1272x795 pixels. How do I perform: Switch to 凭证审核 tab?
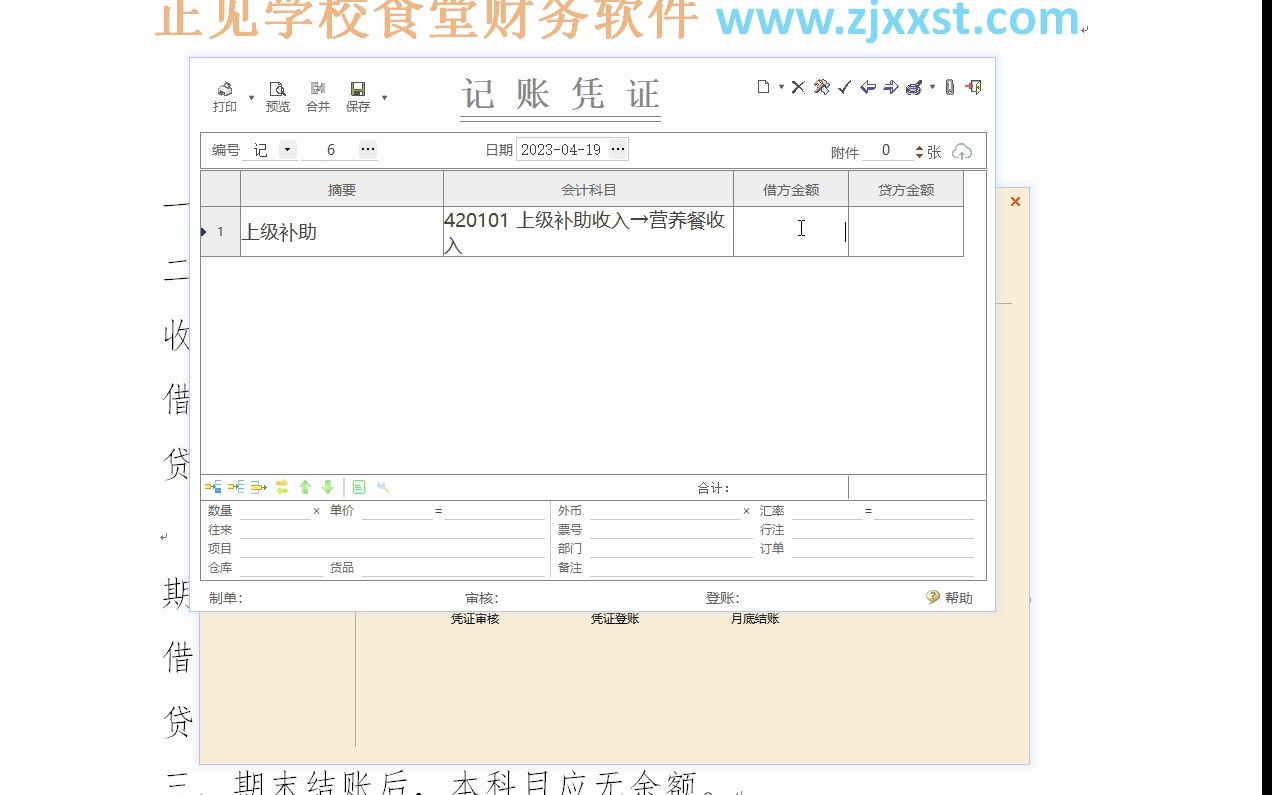[474, 618]
